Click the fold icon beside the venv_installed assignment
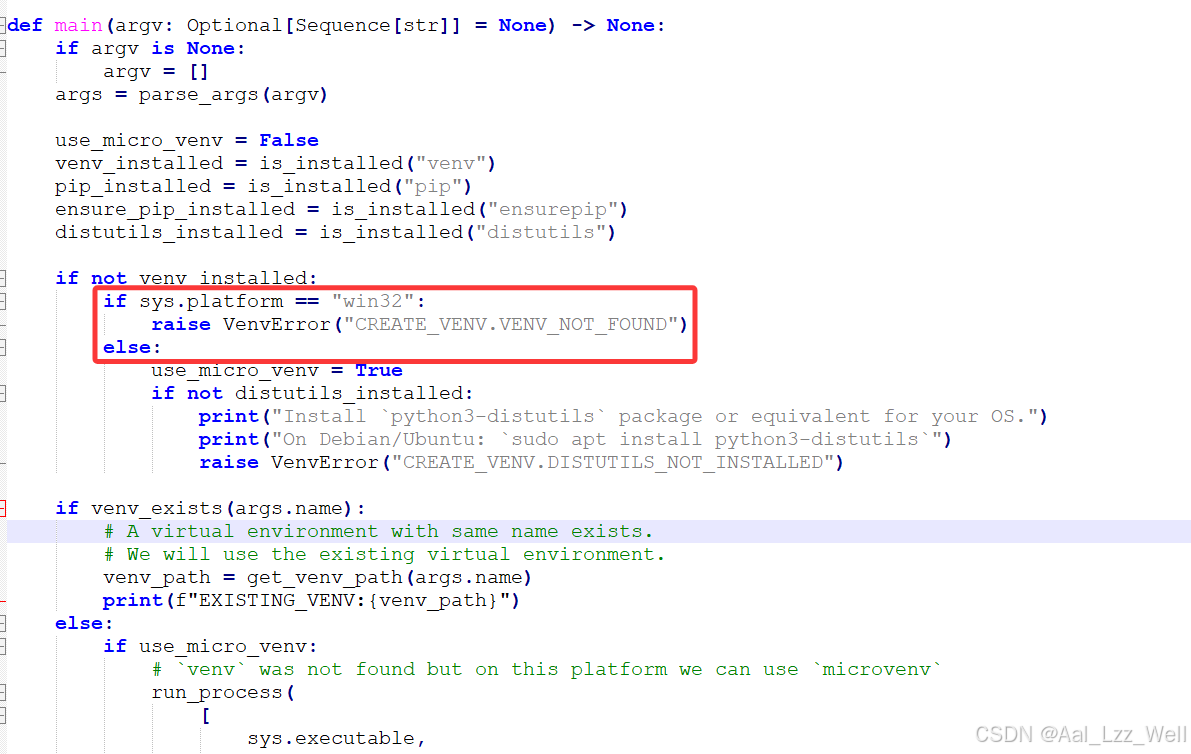 click(5, 163)
